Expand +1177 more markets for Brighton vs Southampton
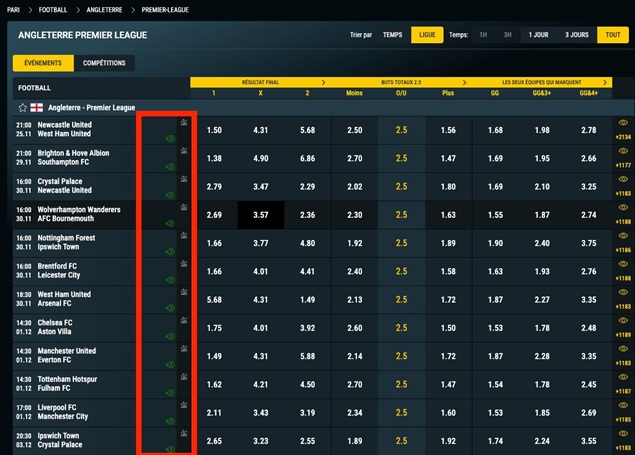The height and width of the screenshot is (455, 635). tap(623, 166)
